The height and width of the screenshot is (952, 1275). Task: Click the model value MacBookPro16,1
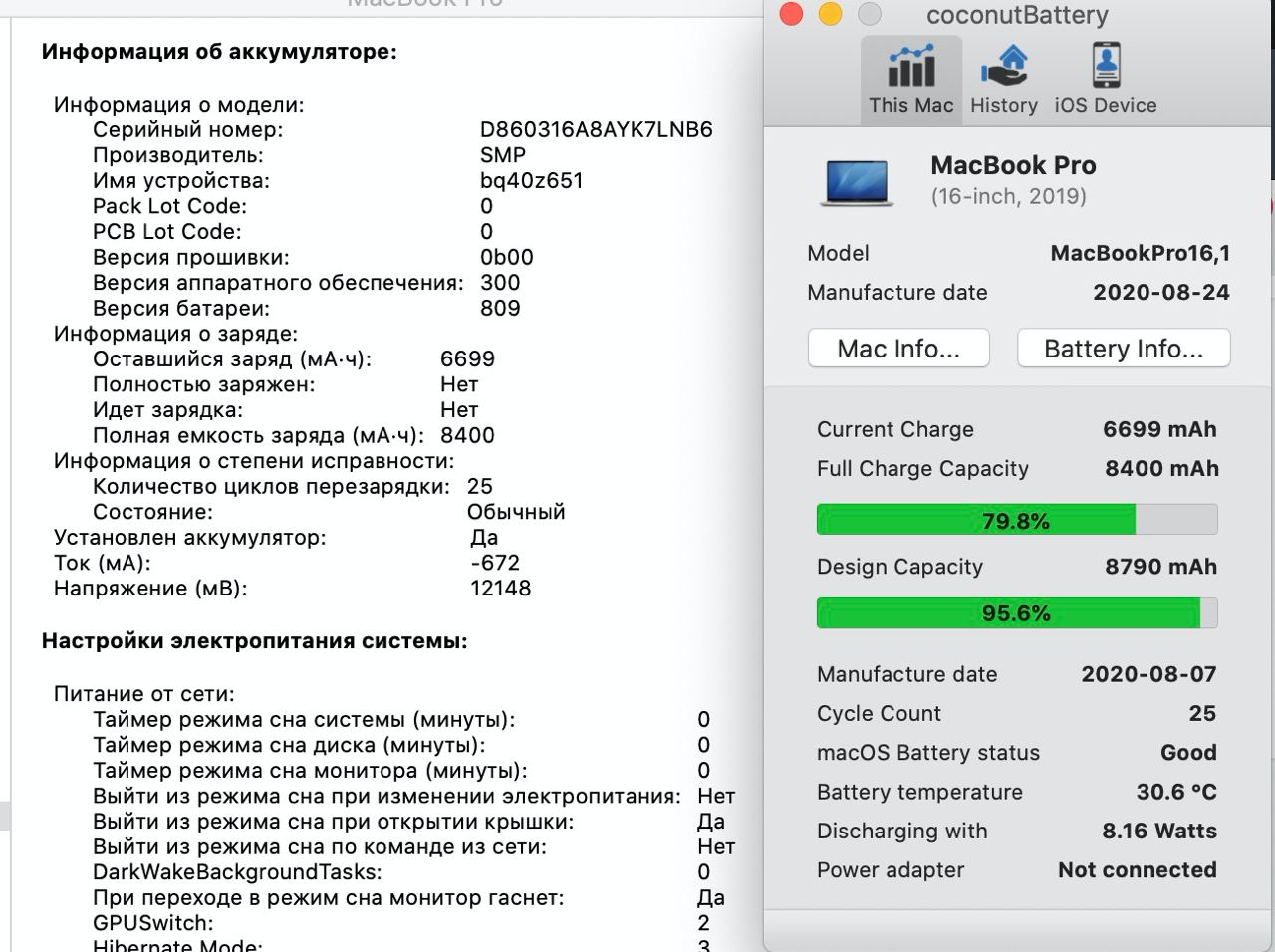1141,253
